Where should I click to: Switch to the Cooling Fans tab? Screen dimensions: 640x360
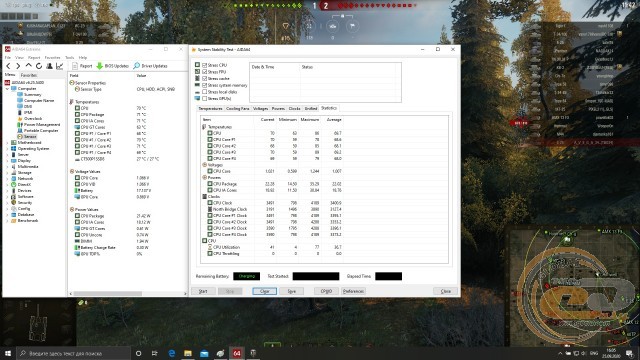[x=238, y=109]
